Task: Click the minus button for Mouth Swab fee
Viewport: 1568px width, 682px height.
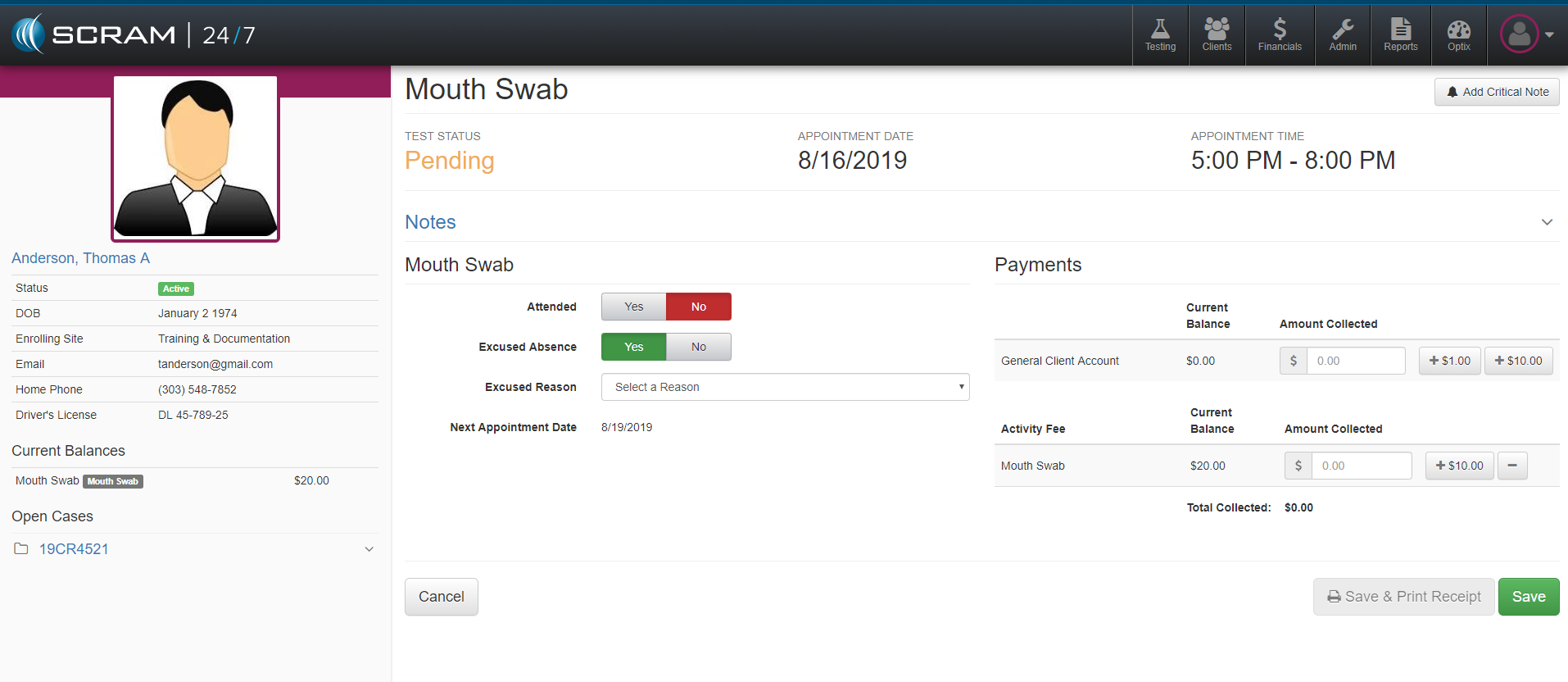Action: pos(1512,466)
